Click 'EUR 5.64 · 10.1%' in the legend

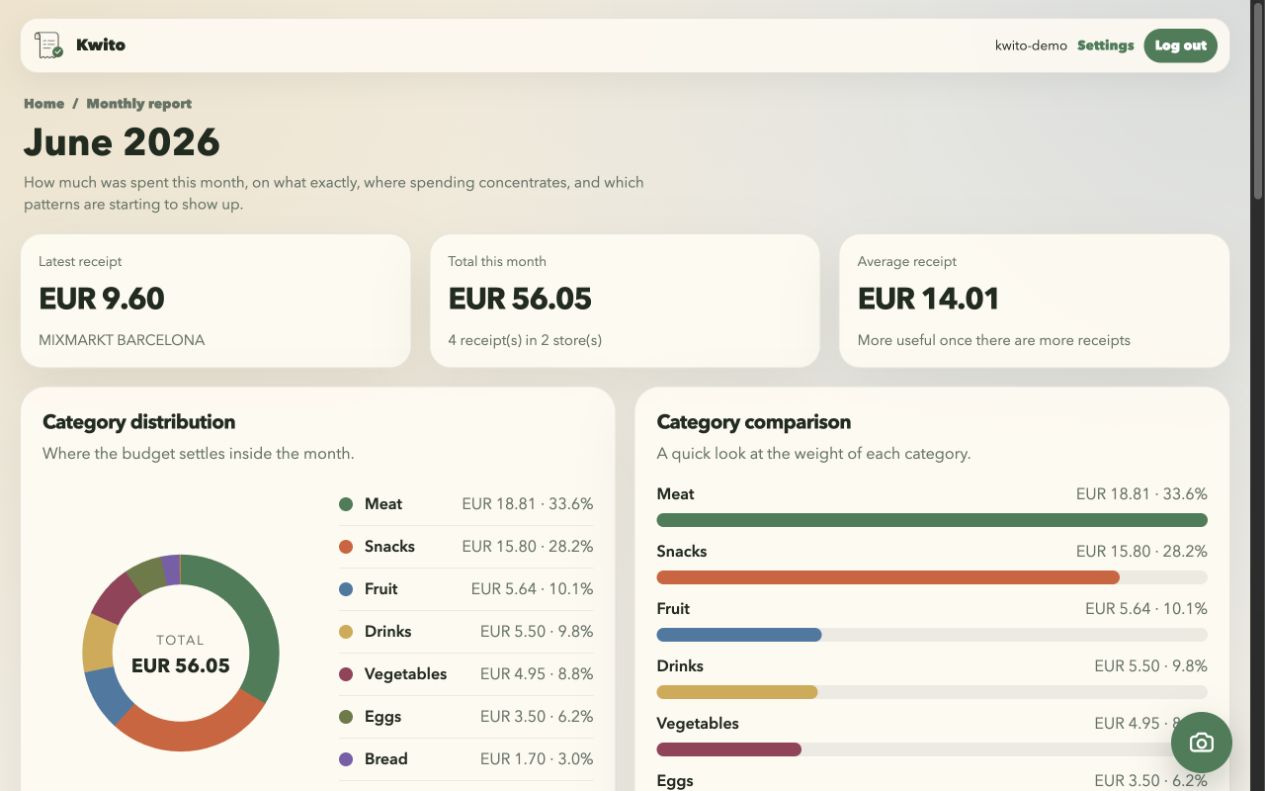tap(532, 589)
